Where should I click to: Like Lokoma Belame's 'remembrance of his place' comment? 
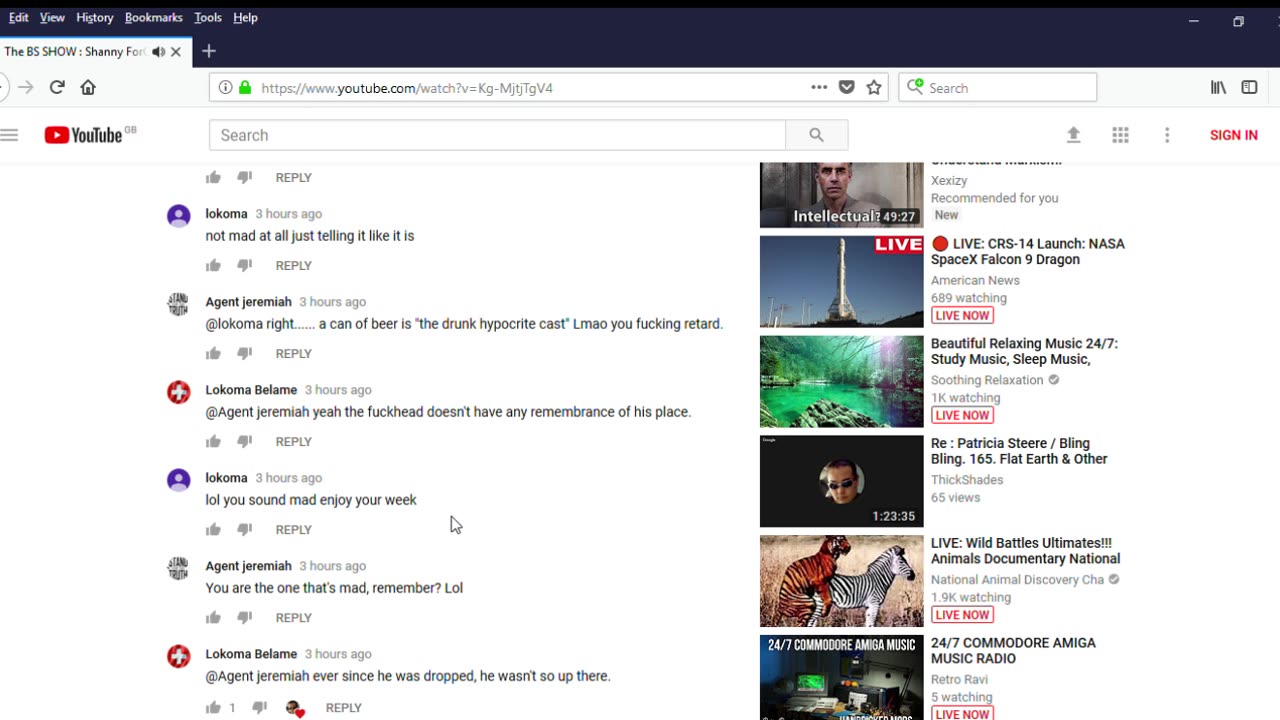coord(213,441)
